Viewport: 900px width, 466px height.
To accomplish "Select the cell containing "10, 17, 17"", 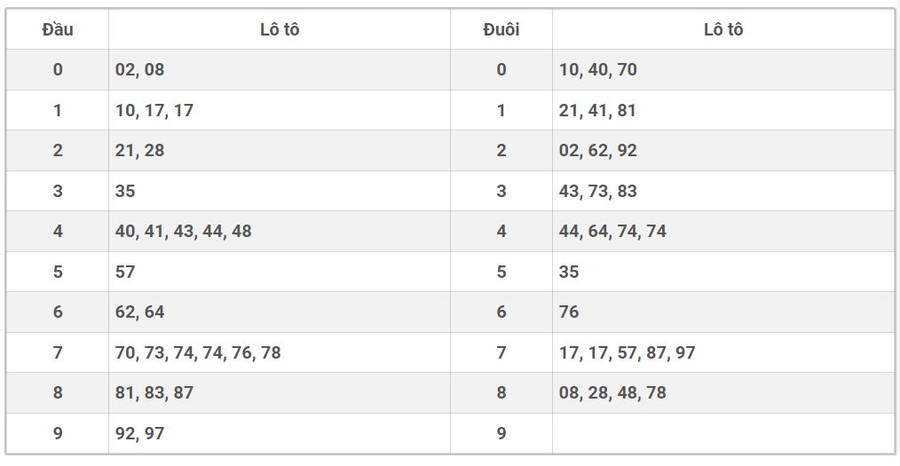I will [154, 110].
